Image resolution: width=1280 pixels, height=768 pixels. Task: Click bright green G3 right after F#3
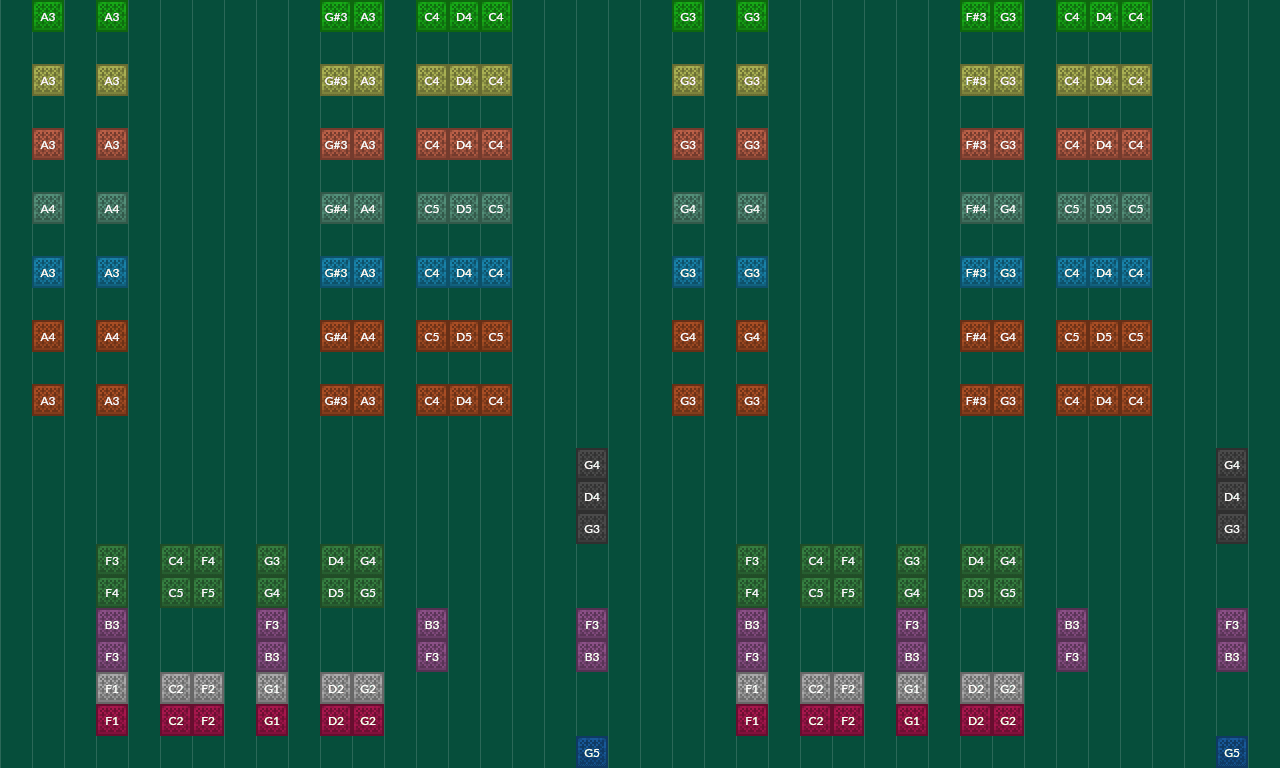(x=1008, y=16)
